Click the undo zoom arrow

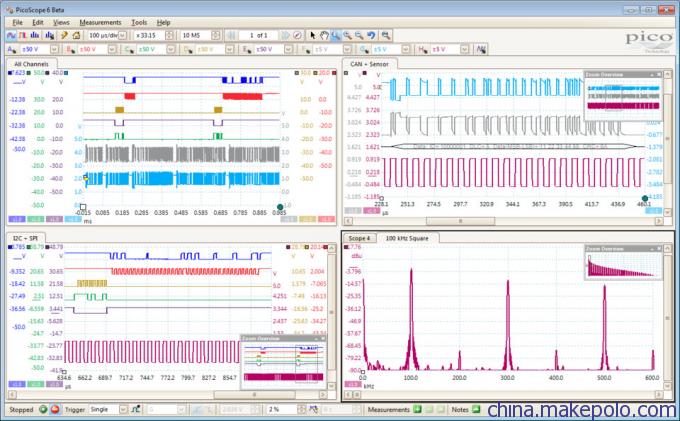click(371, 35)
